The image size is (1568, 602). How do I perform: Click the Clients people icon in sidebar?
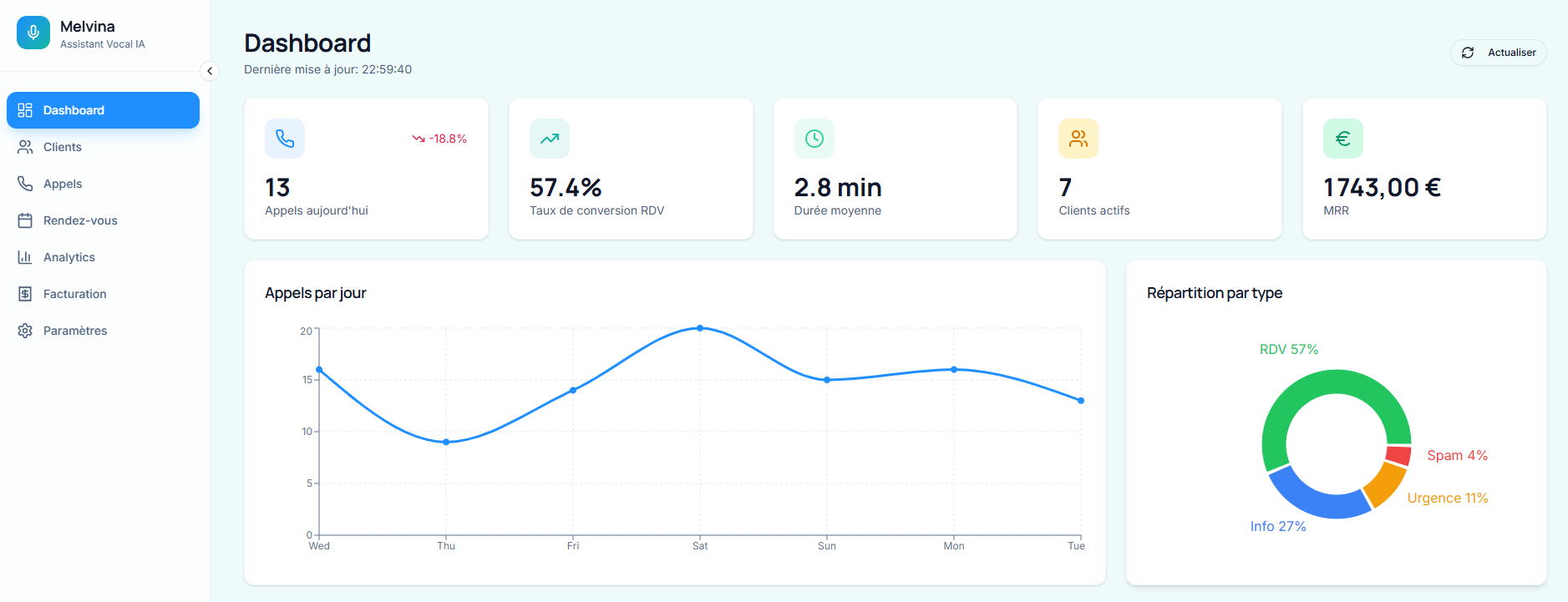tap(25, 147)
